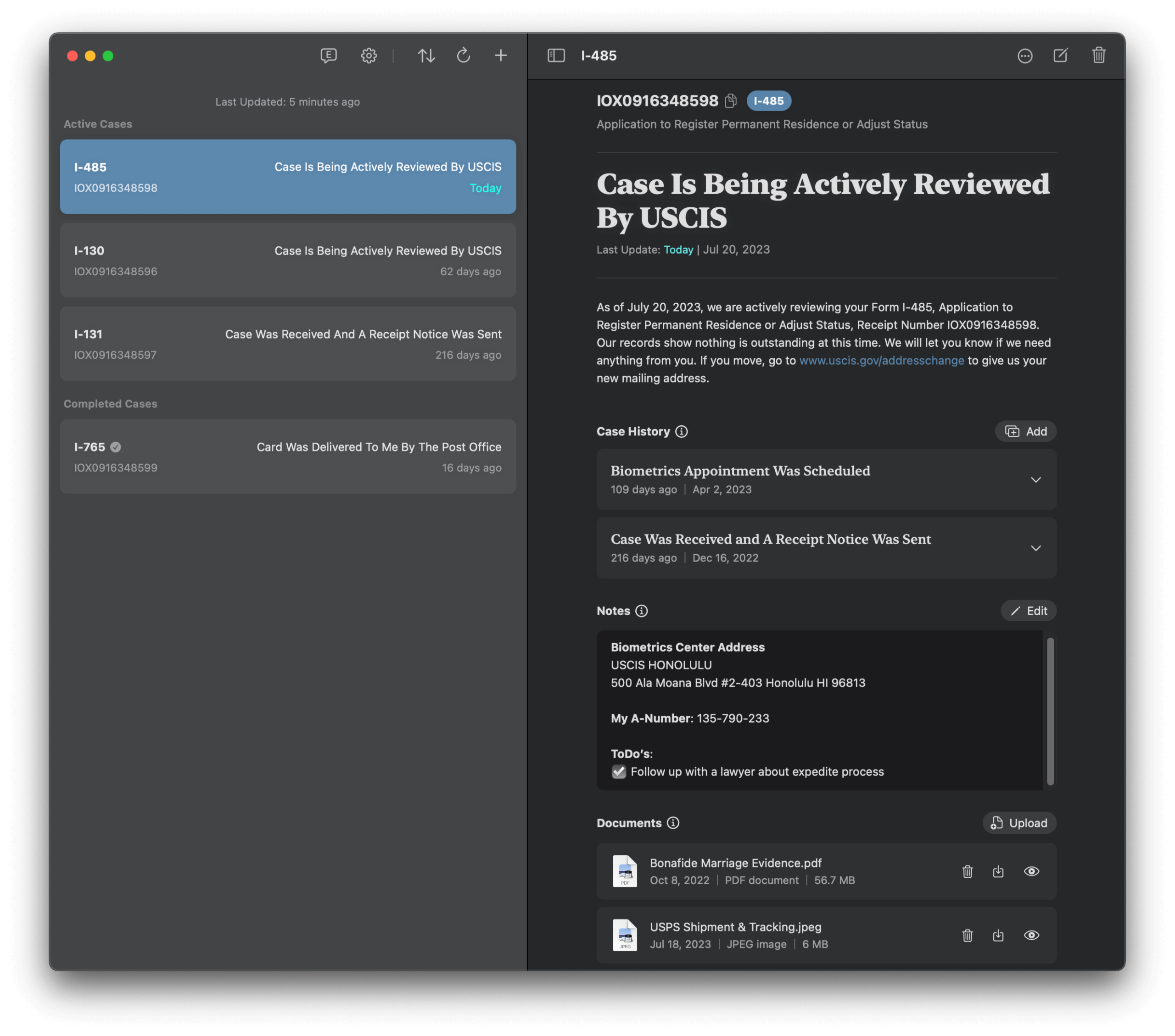Select the completed I-765 case

click(x=287, y=457)
